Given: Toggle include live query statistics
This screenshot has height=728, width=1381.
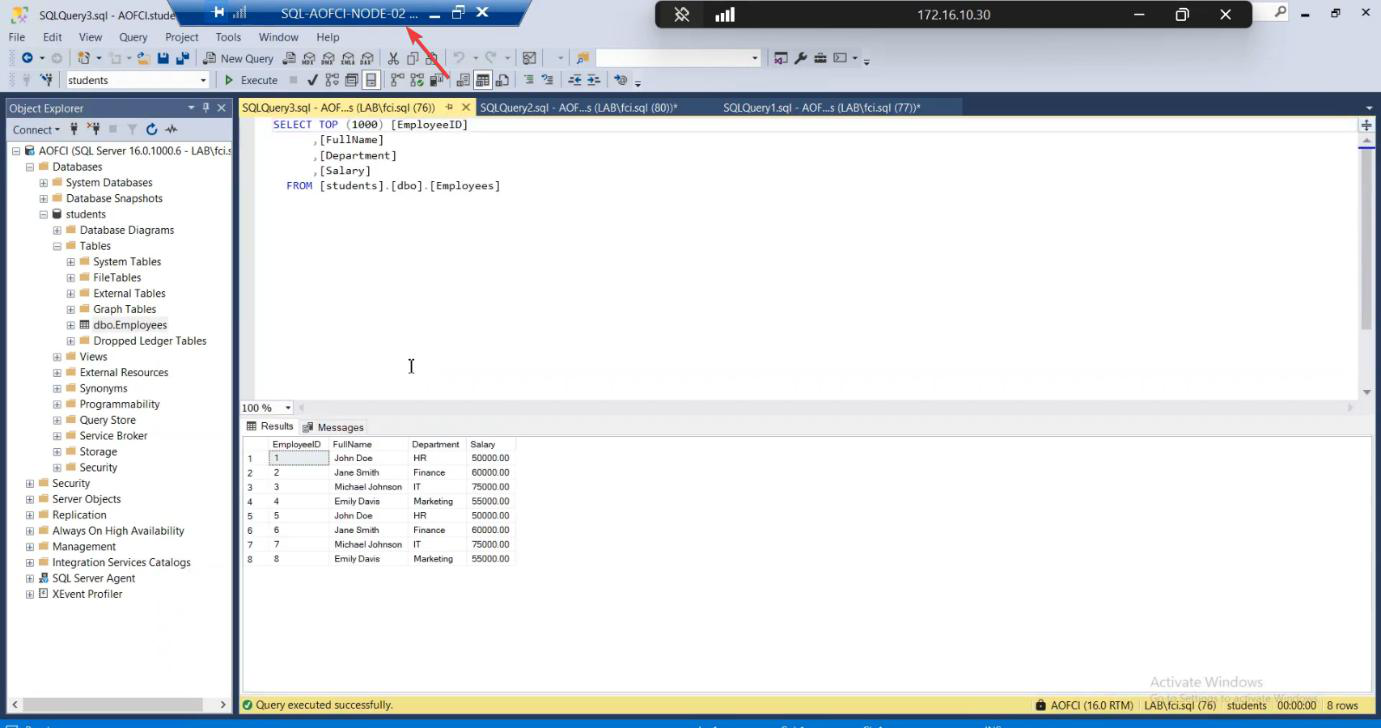Looking at the screenshot, I should 417,80.
